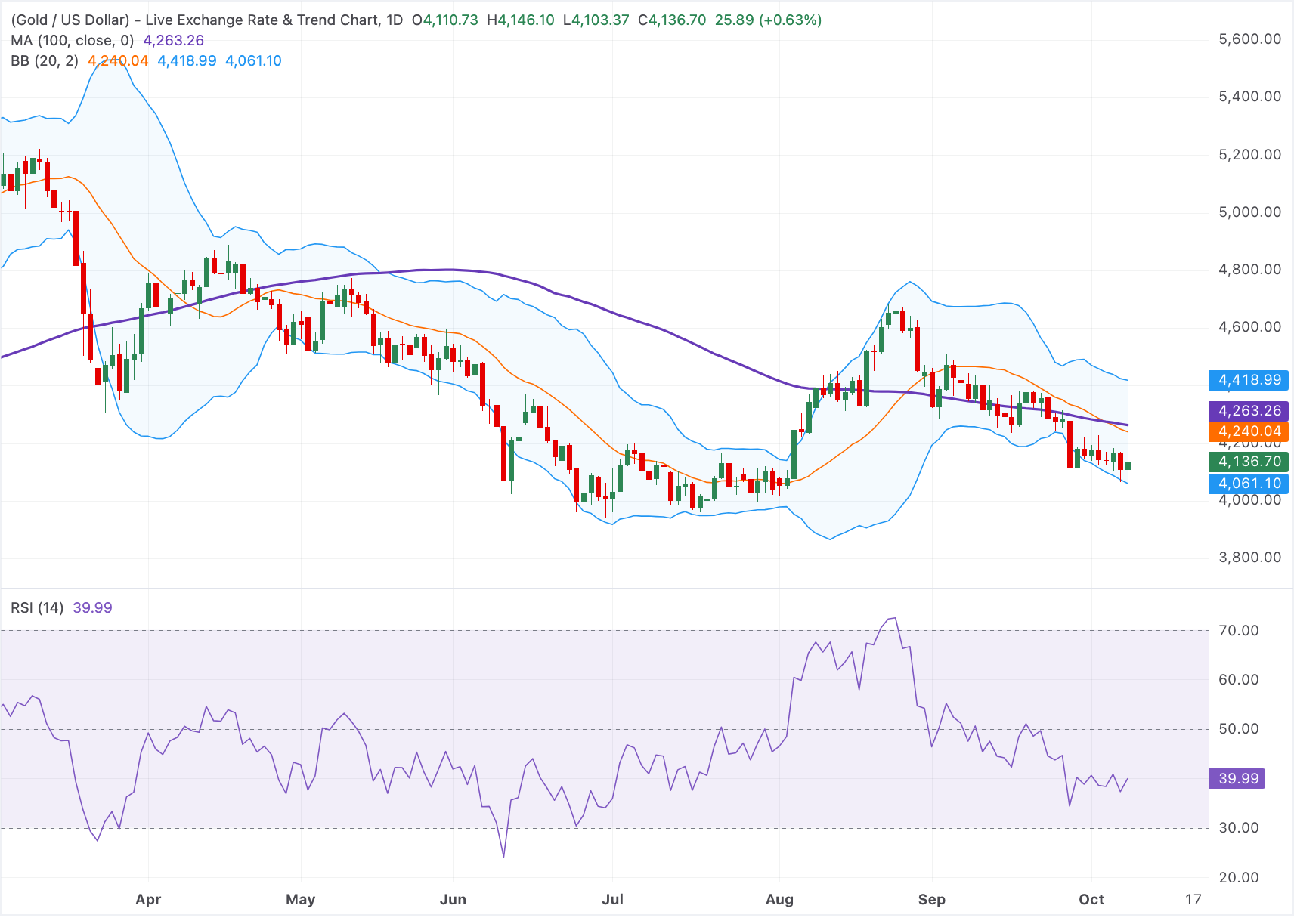Viewport: 1294px width, 924px height.
Task: Click the 70.00 RSI scale label
Action: (x=1239, y=630)
